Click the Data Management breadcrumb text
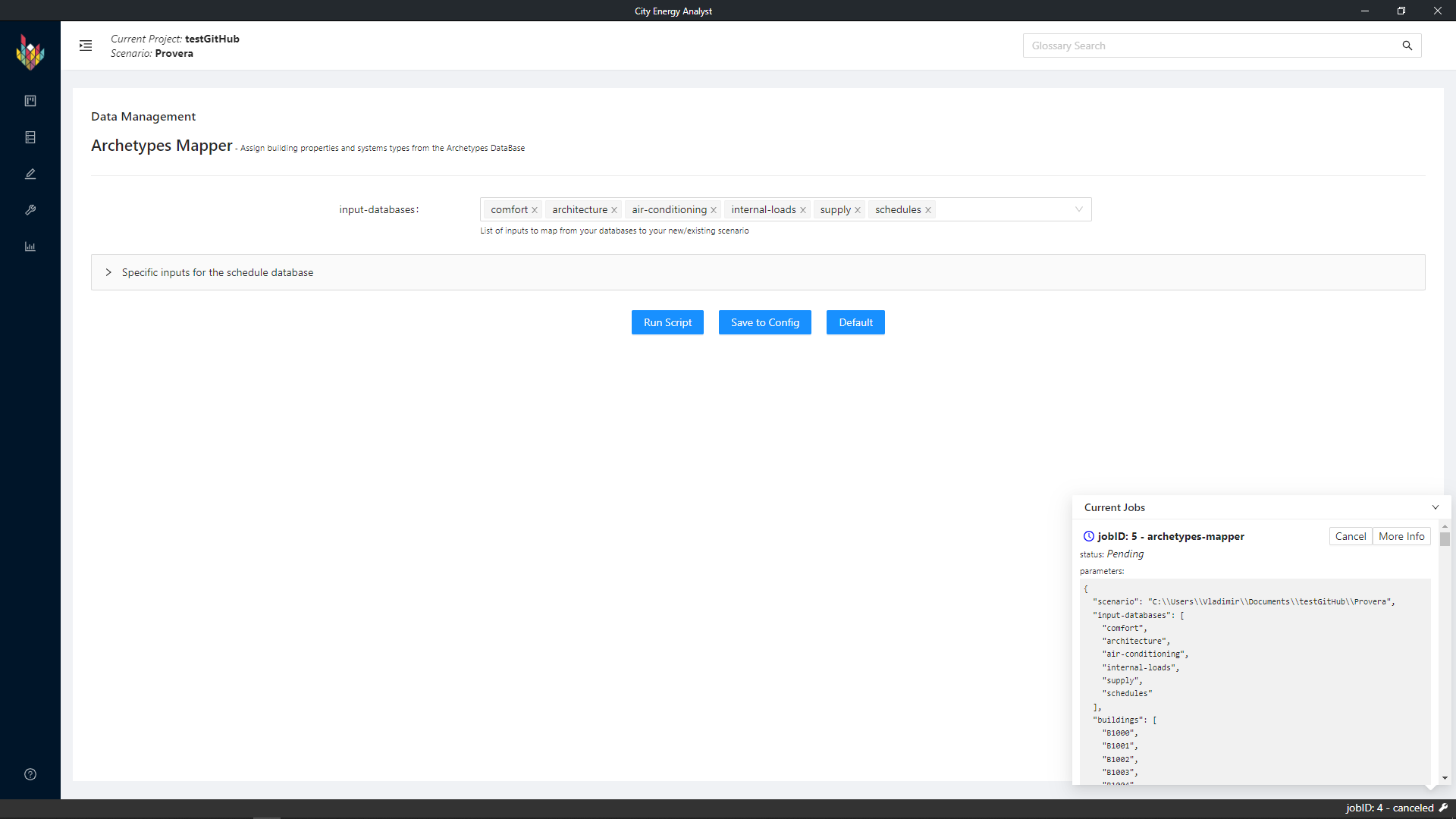Image resolution: width=1456 pixels, height=819 pixels. (143, 116)
